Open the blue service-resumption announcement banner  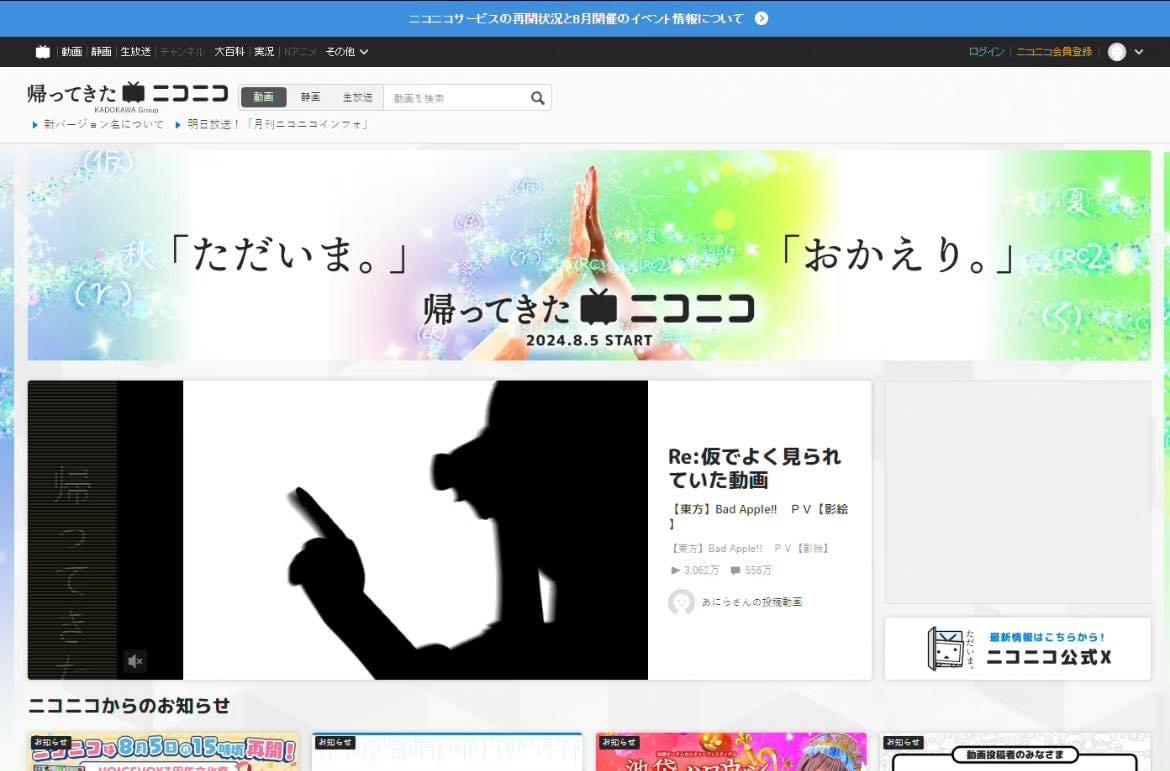tap(585, 19)
